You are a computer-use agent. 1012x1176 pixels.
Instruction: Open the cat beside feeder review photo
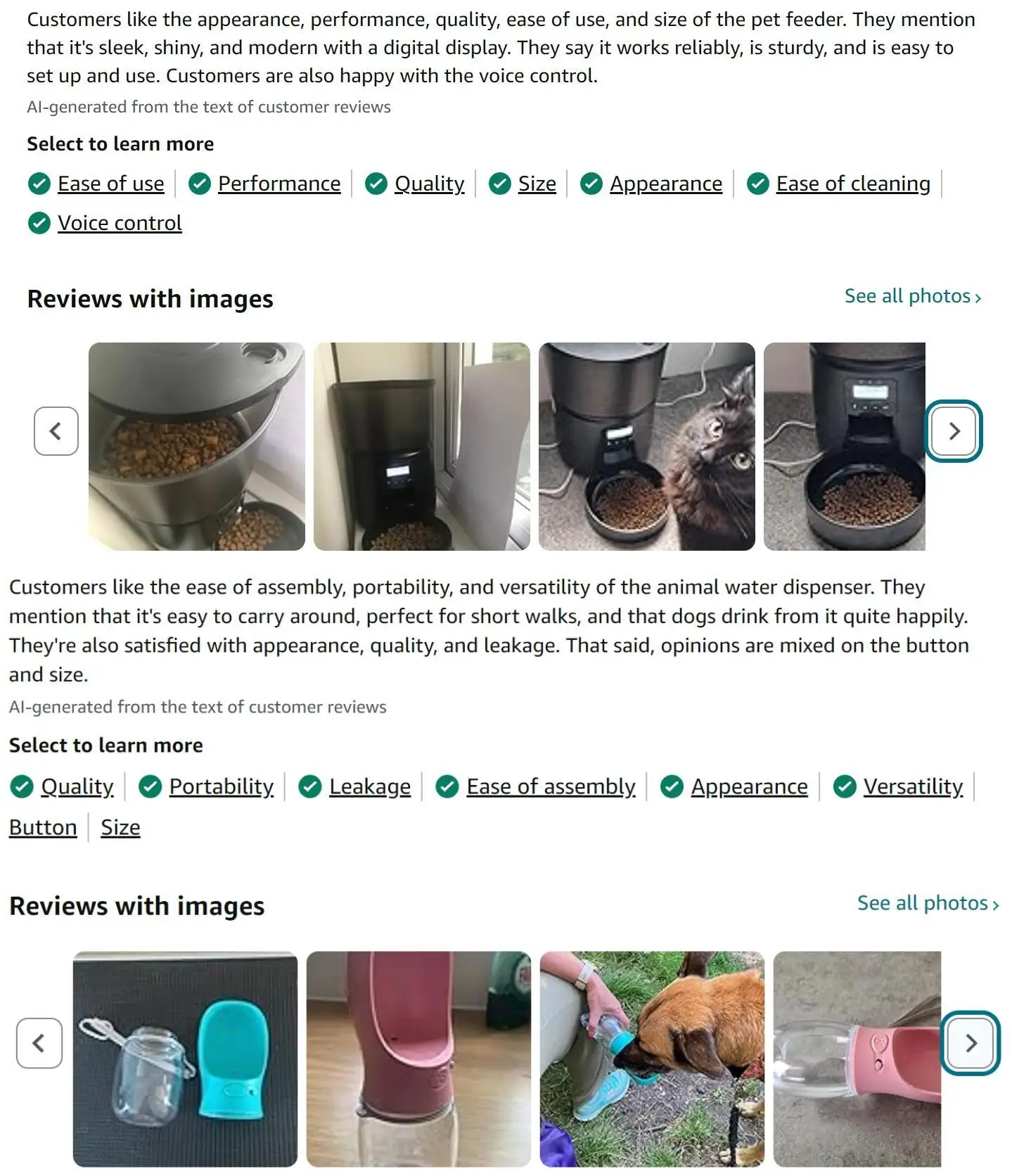click(647, 447)
